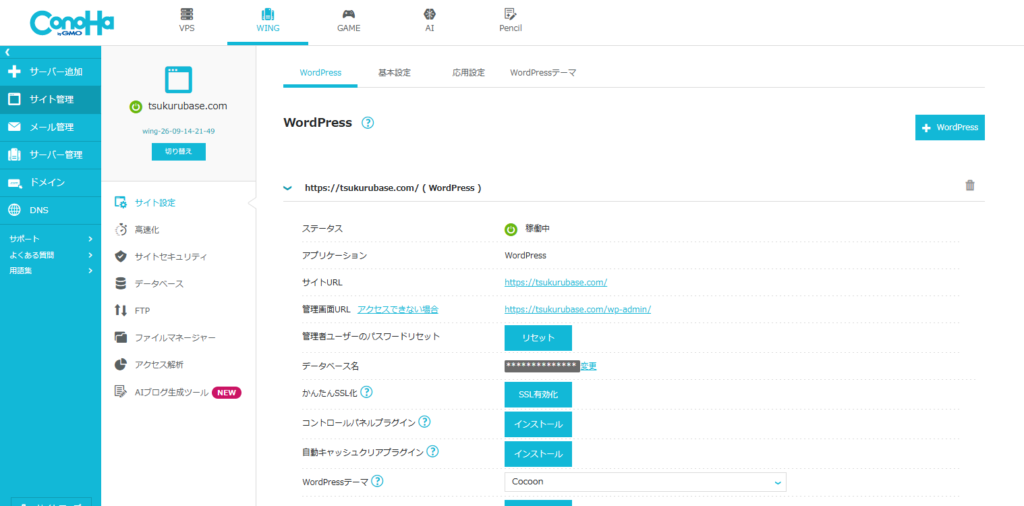Click the NEW badge on AIブログ生成ツール
1024x506 pixels.
(x=227, y=392)
